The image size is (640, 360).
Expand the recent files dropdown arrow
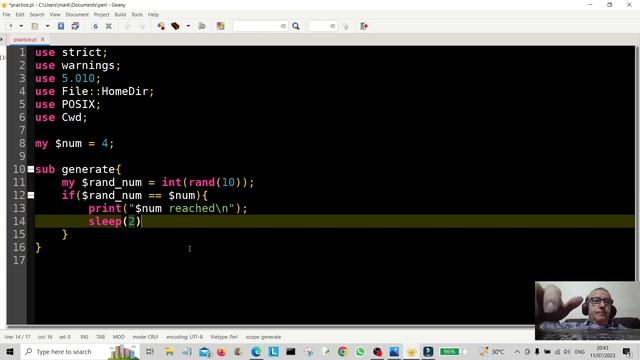click(47, 26)
